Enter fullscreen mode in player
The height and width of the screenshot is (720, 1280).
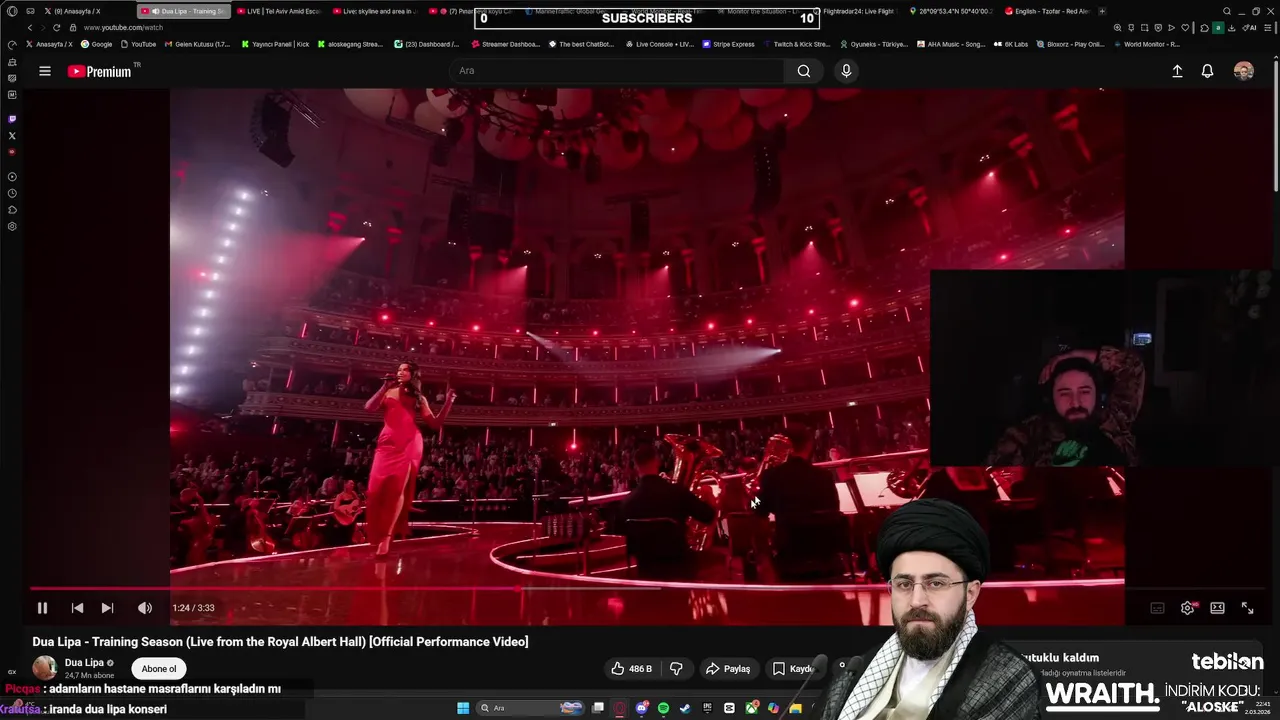pyautogui.click(x=1247, y=608)
